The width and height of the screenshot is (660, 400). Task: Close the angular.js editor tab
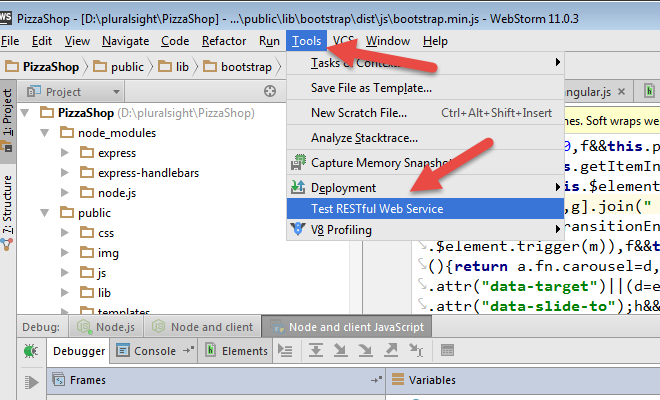coord(621,91)
